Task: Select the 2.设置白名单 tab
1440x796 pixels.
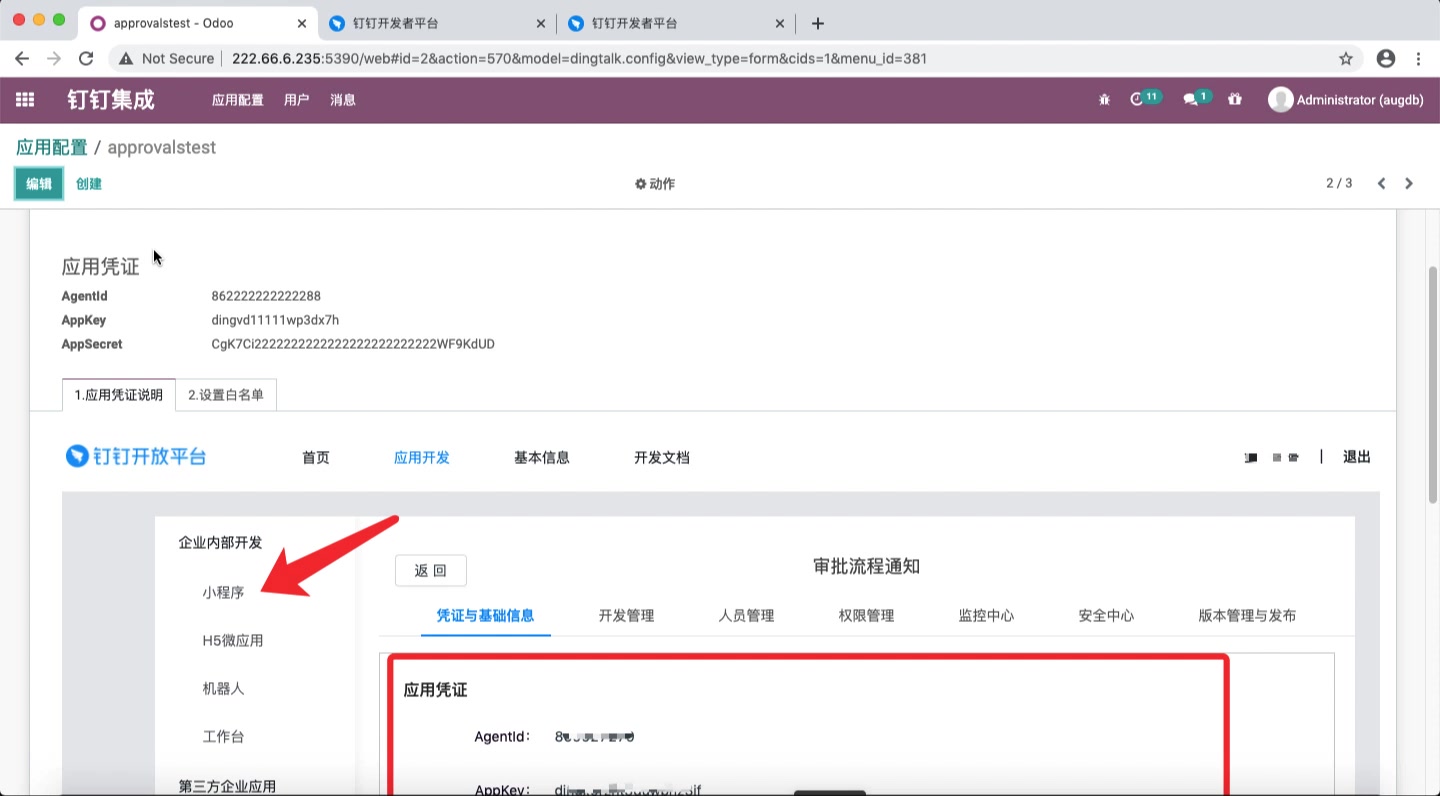Action: [226, 395]
